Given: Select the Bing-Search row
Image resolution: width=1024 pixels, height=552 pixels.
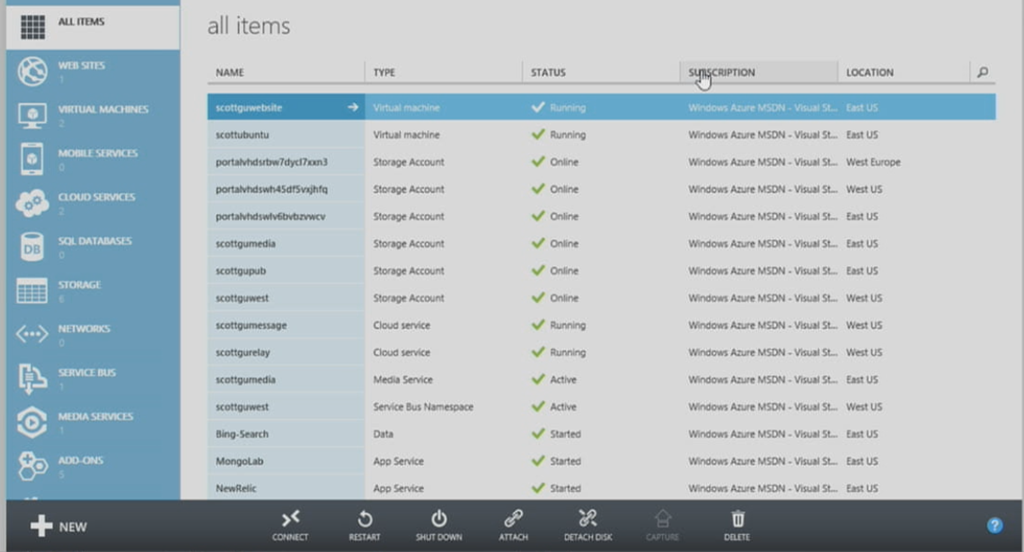Looking at the screenshot, I should (242, 434).
